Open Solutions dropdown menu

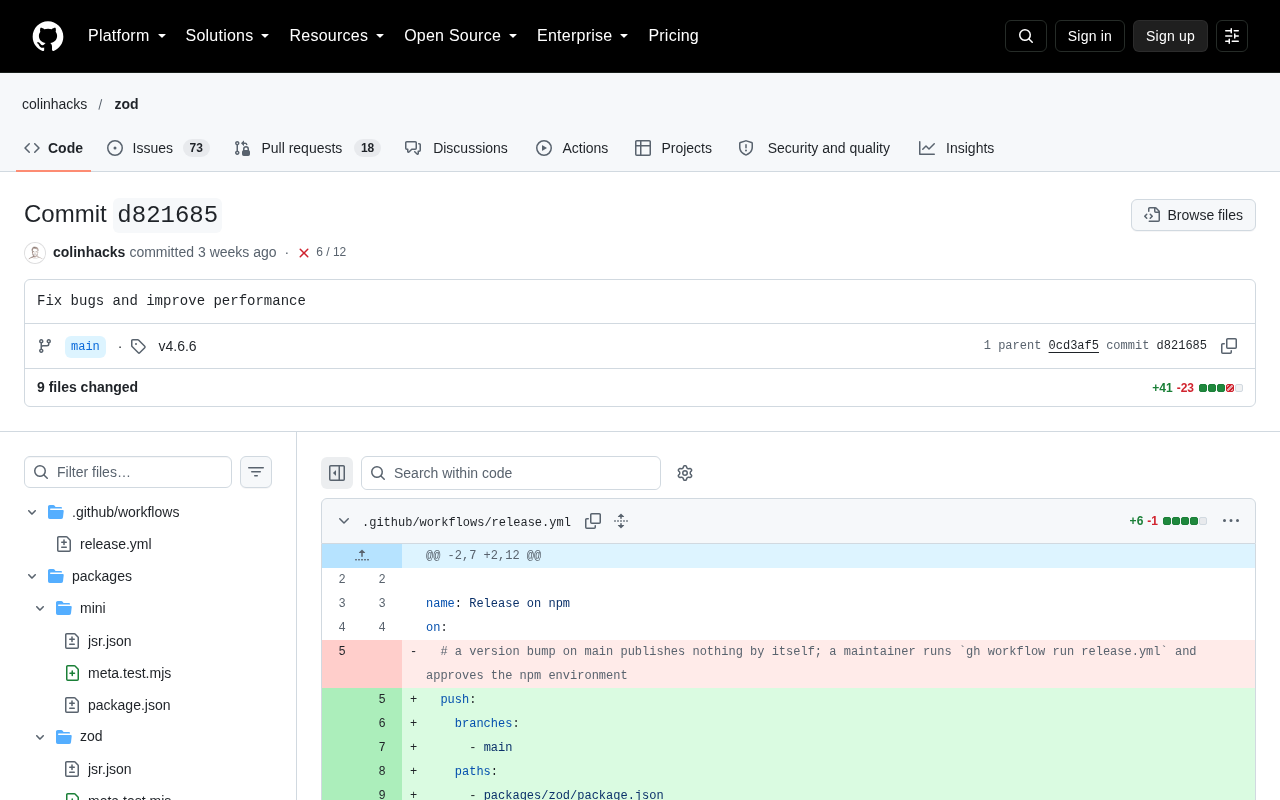pos(228,36)
